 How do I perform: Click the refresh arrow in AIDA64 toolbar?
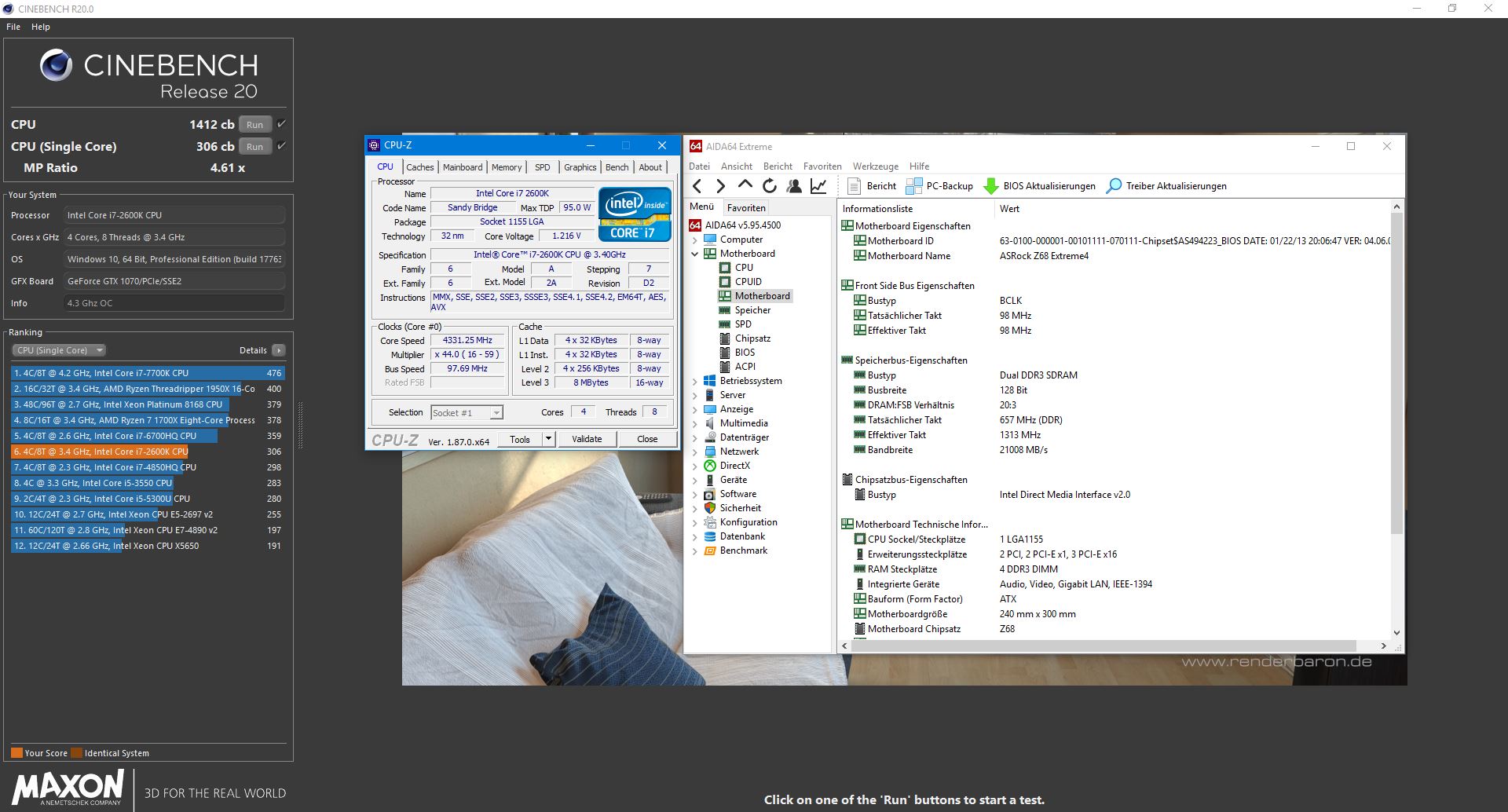tap(769, 185)
